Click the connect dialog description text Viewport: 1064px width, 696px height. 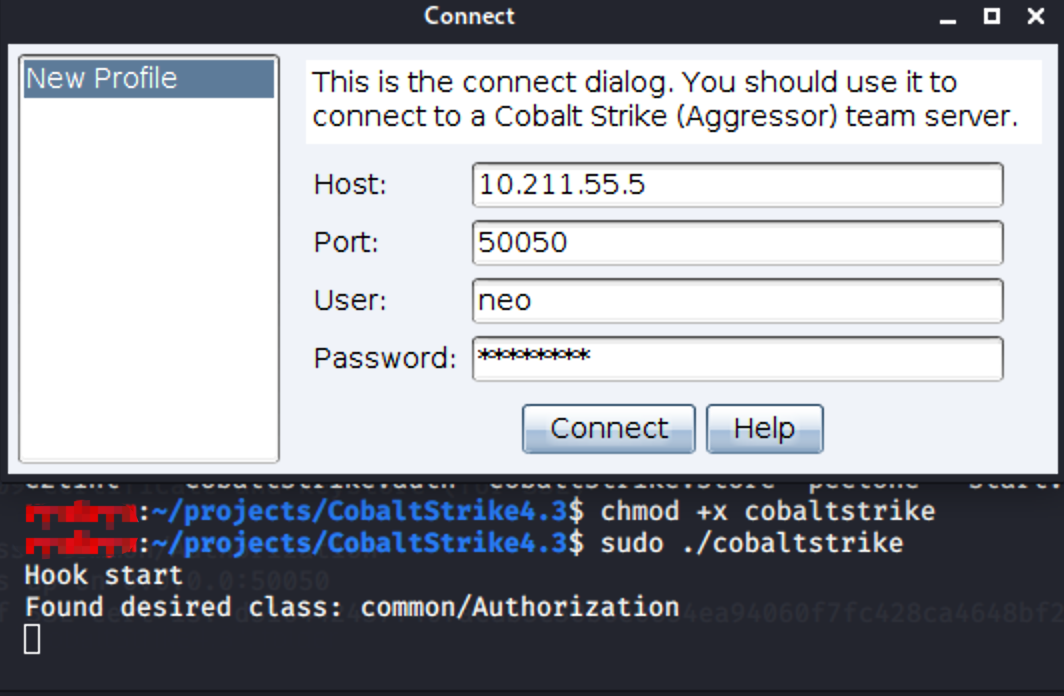pos(664,99)
